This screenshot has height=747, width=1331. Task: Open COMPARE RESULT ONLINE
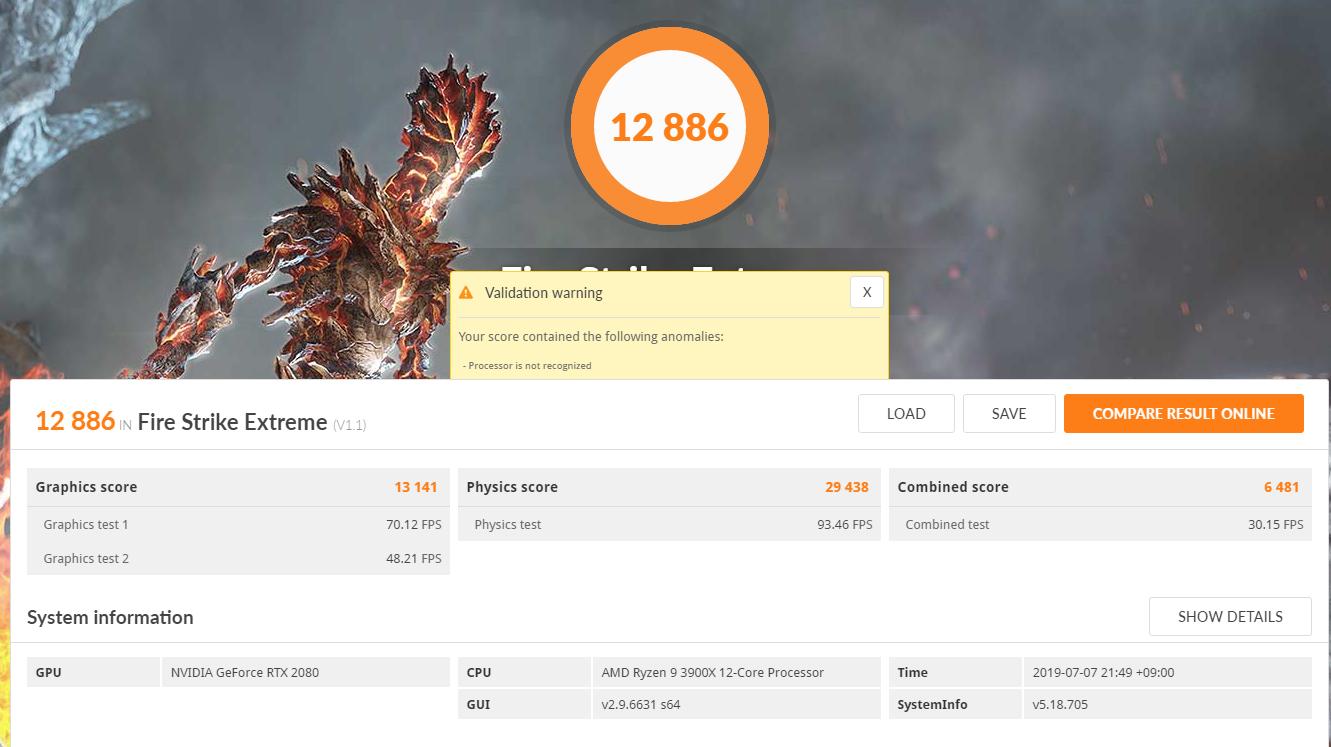(x=1184, y=413)
